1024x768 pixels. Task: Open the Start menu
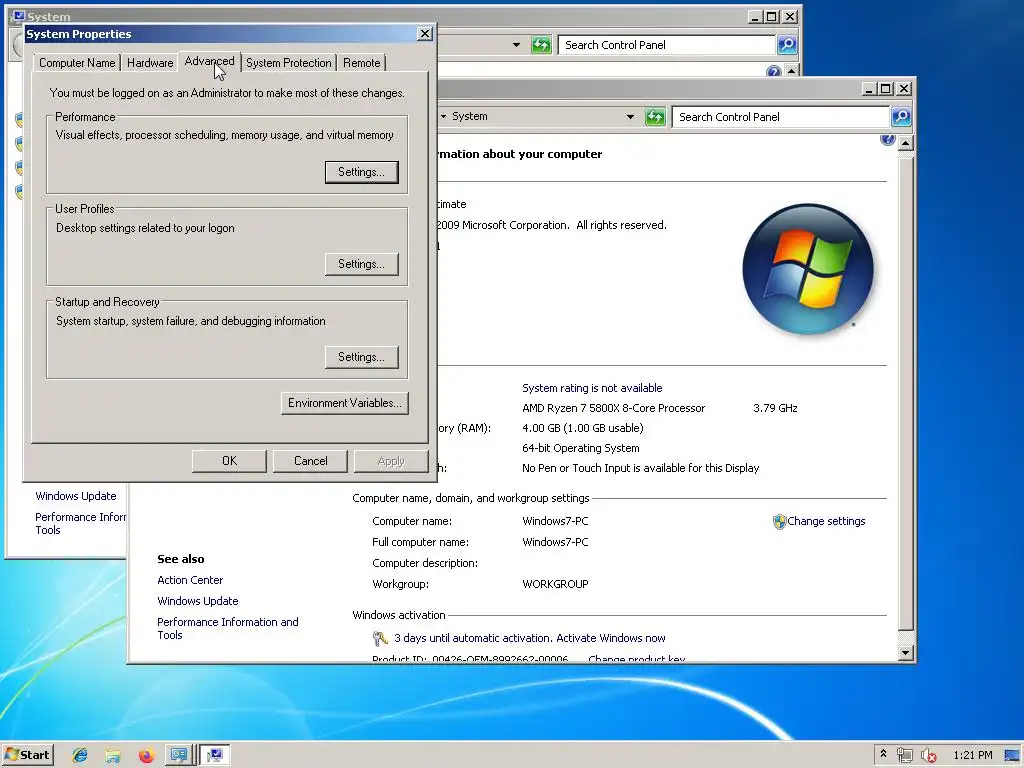27,755
